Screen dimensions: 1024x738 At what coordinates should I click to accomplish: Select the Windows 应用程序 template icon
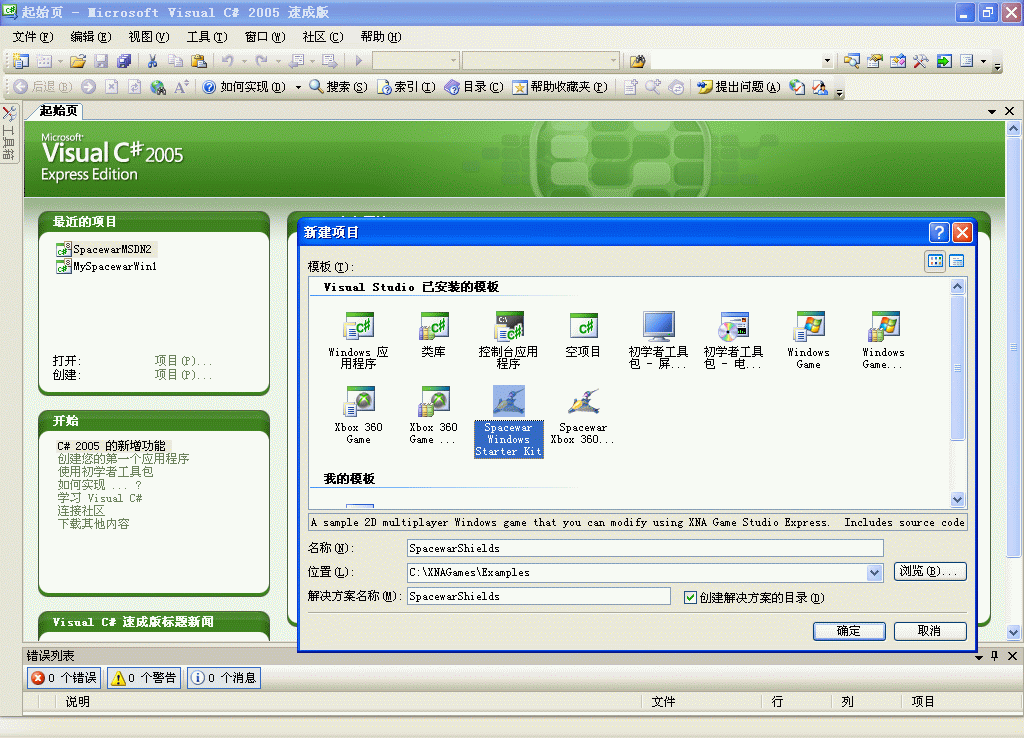point(358,340)
